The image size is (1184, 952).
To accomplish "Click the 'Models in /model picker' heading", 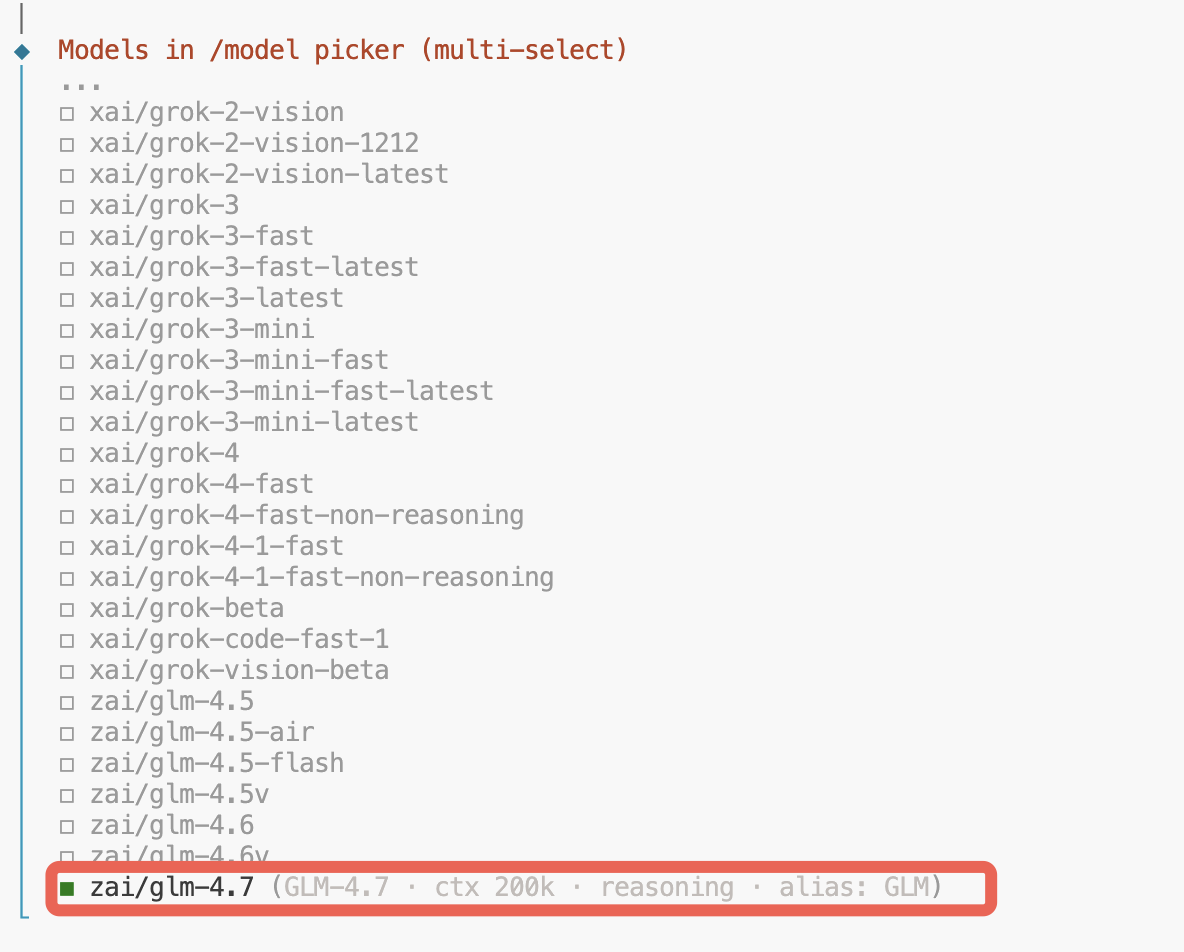I will (342, 50).
